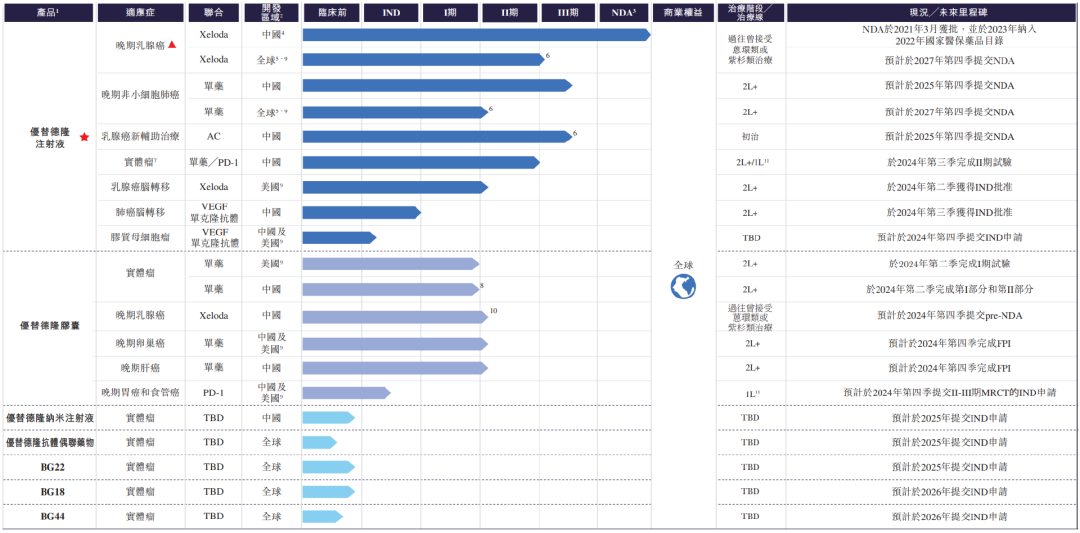The width and height of the screenshot is (1080, 533).
Task: Click the 2L+/1L treatment line cell
Action: coord(750,163)
